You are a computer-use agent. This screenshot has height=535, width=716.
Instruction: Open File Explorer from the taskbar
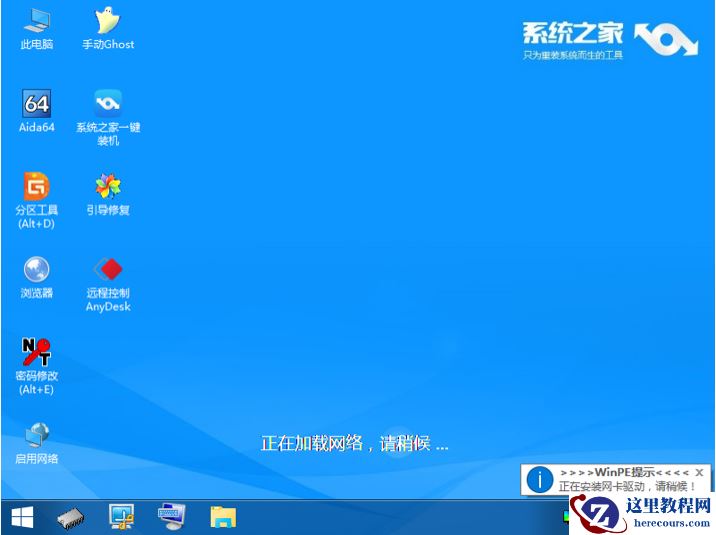[x=223, y=518]
